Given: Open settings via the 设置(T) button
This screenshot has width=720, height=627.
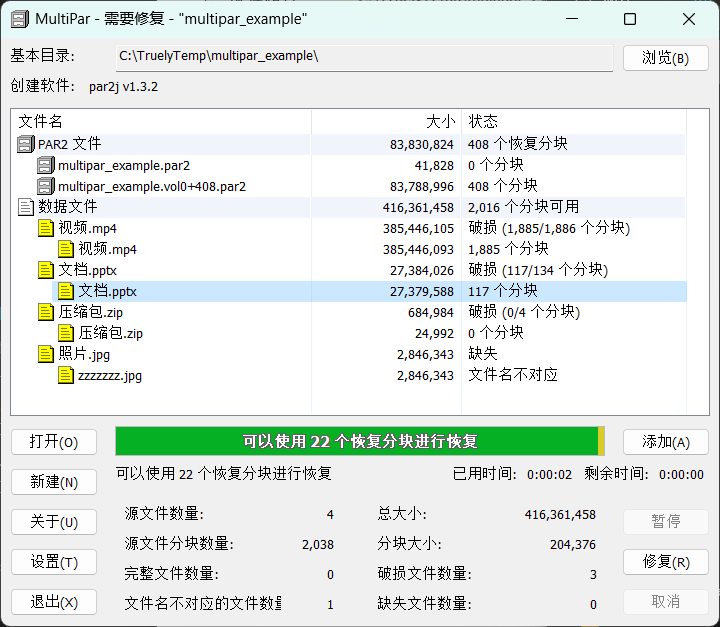Looking at the screenshot, I should 54,562.
